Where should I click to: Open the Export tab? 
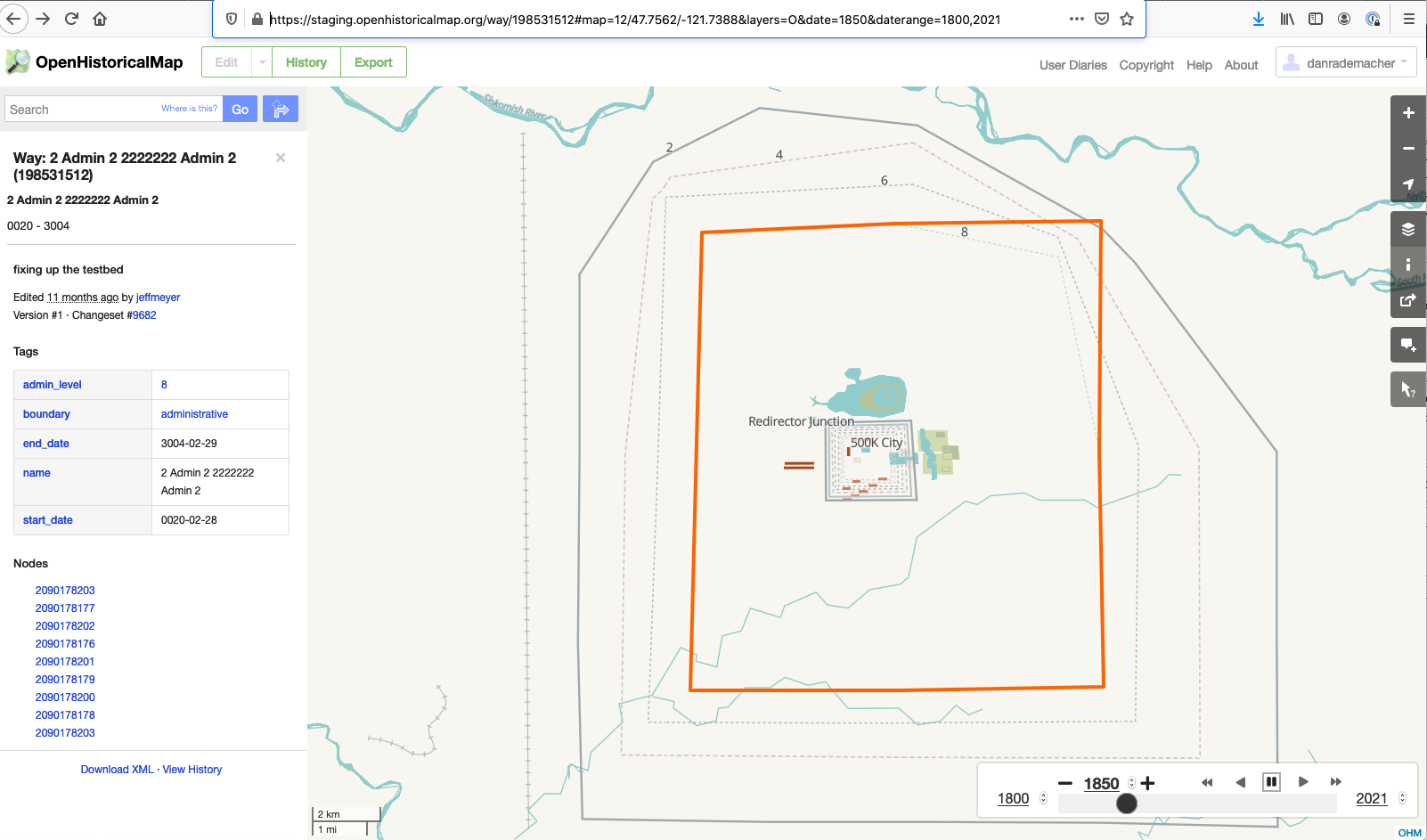click(x=373, y=61)
